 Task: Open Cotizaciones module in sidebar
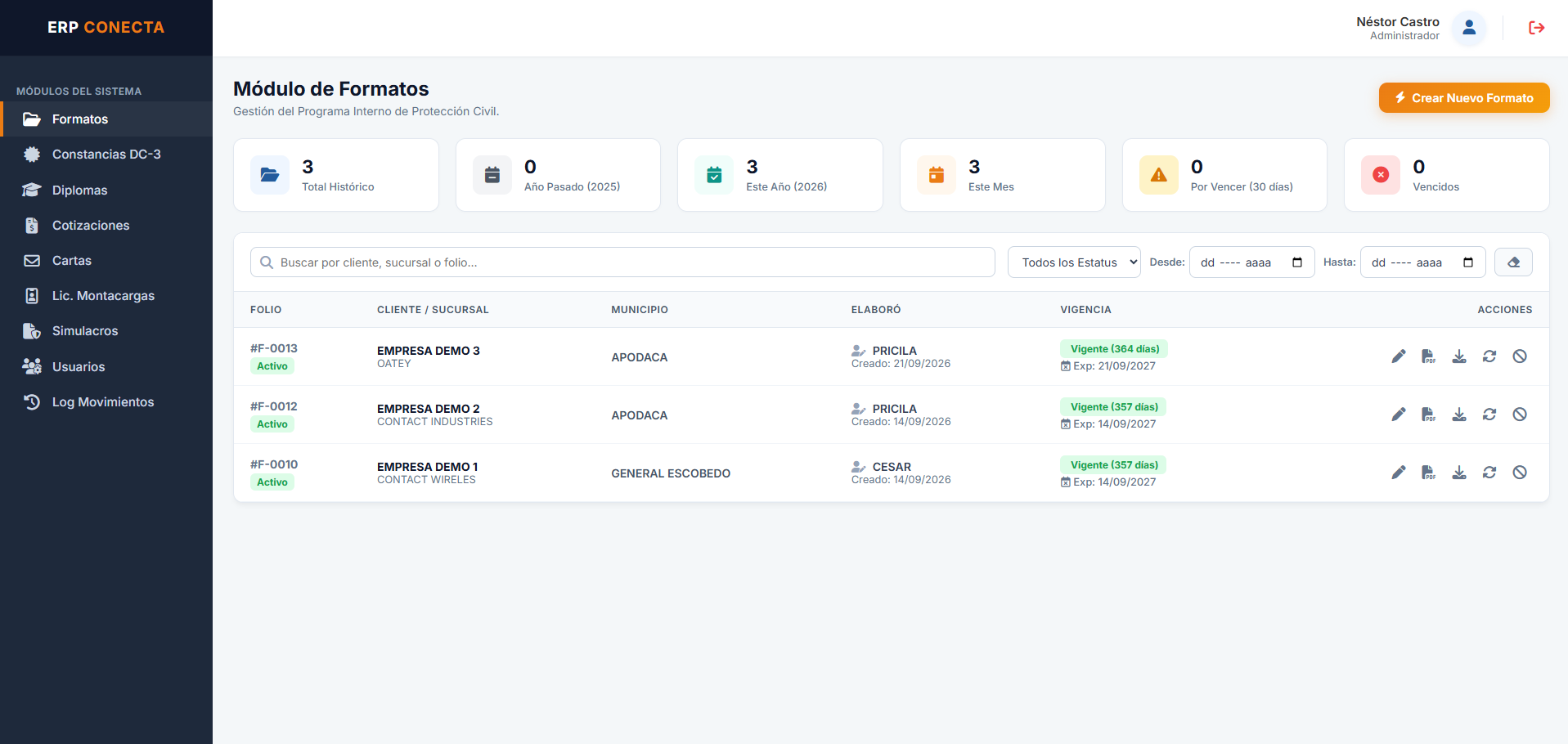point(106,226)
